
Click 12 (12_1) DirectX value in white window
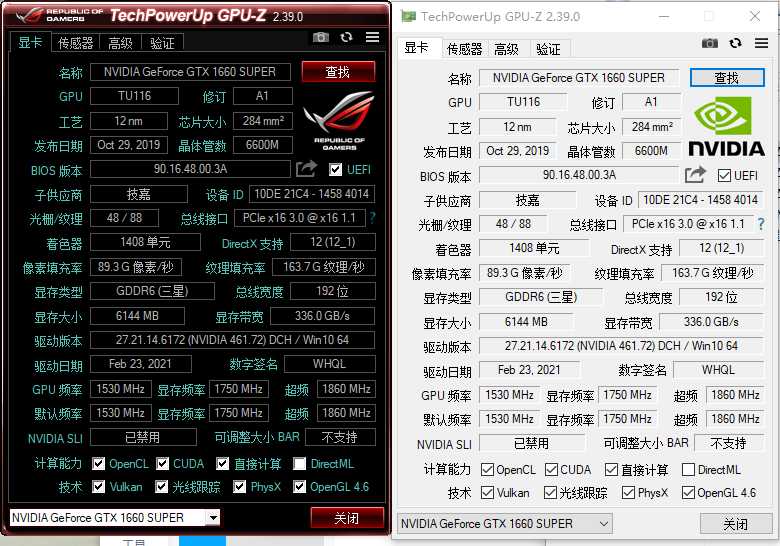[x=721, y=248]
